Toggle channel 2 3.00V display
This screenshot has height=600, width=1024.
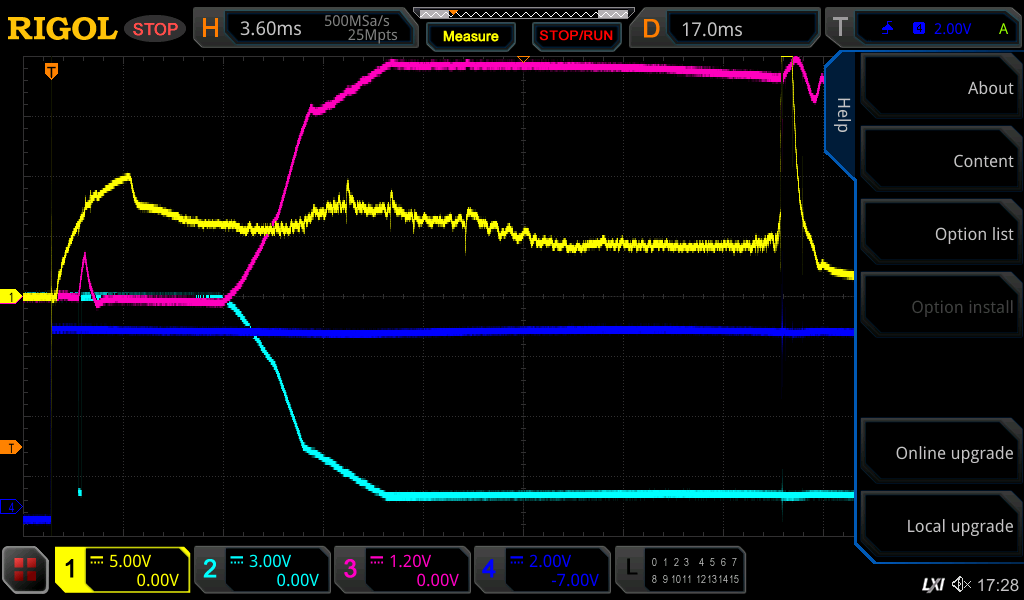pyautogui.click(x=262, y=570)
